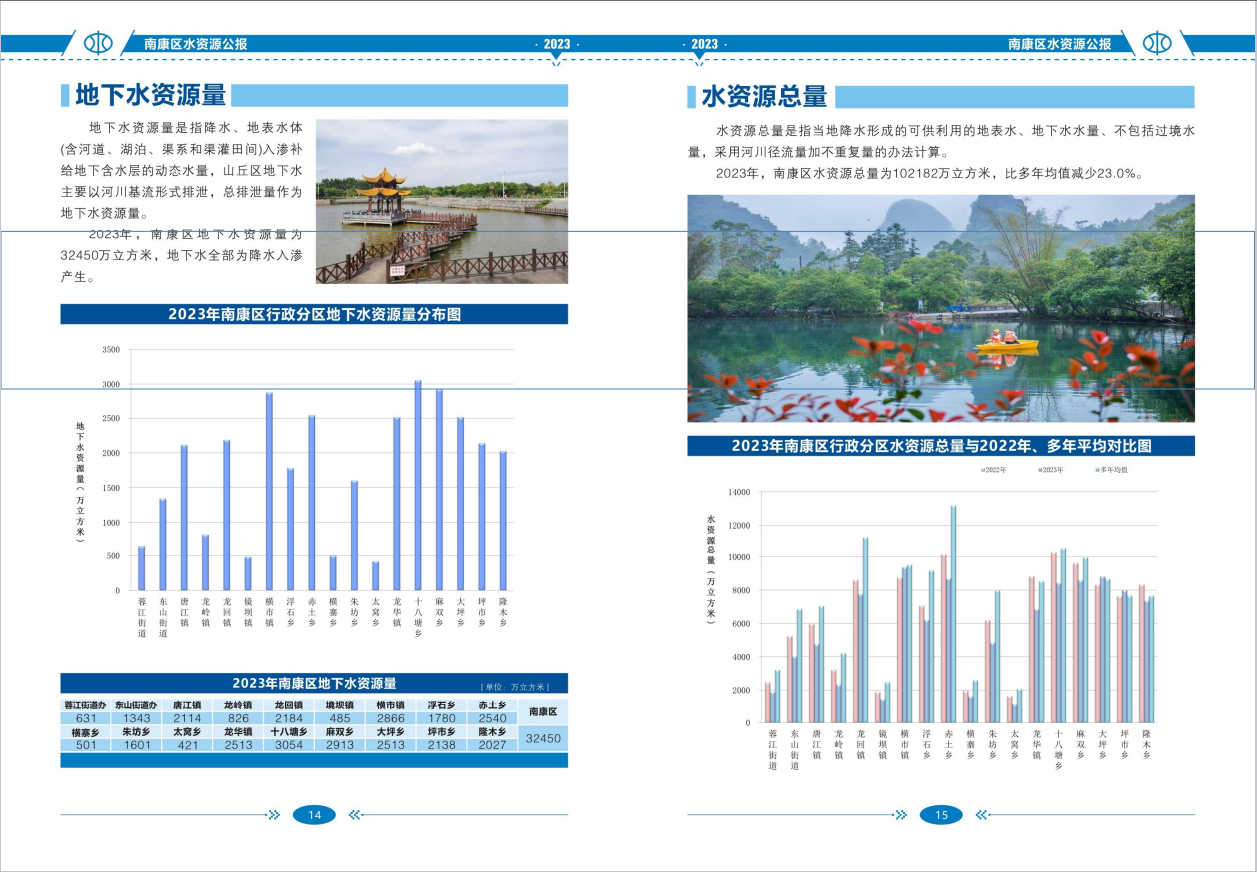The image size is (1257, 872).
Task: Click the 2023年南康区地下水资源量 table title bar
Action: pos(314,683)
